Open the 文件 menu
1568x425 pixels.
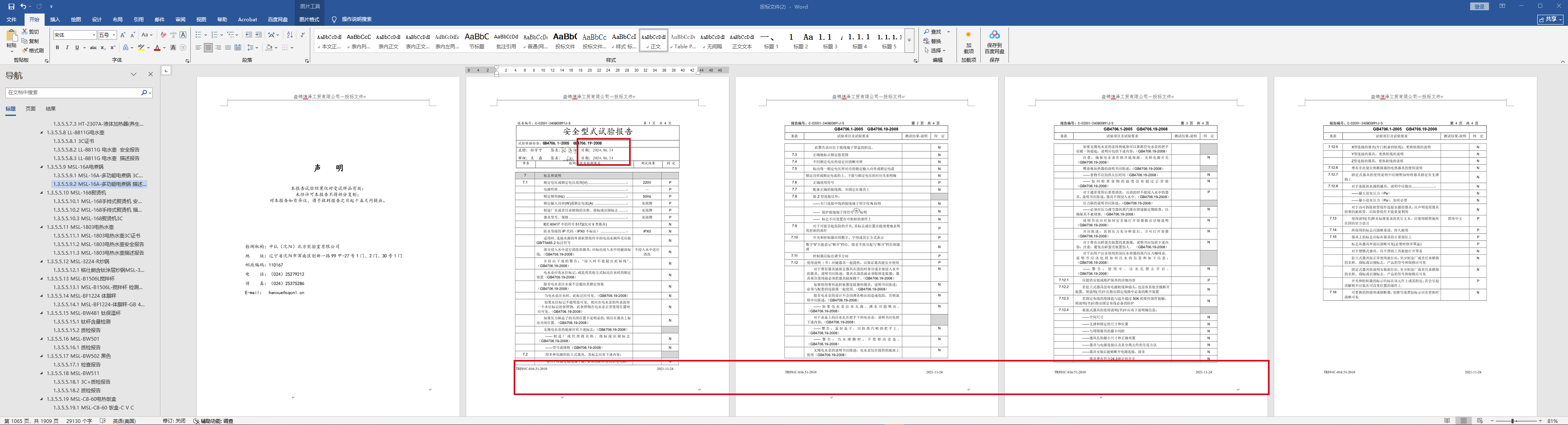(11, 20)
